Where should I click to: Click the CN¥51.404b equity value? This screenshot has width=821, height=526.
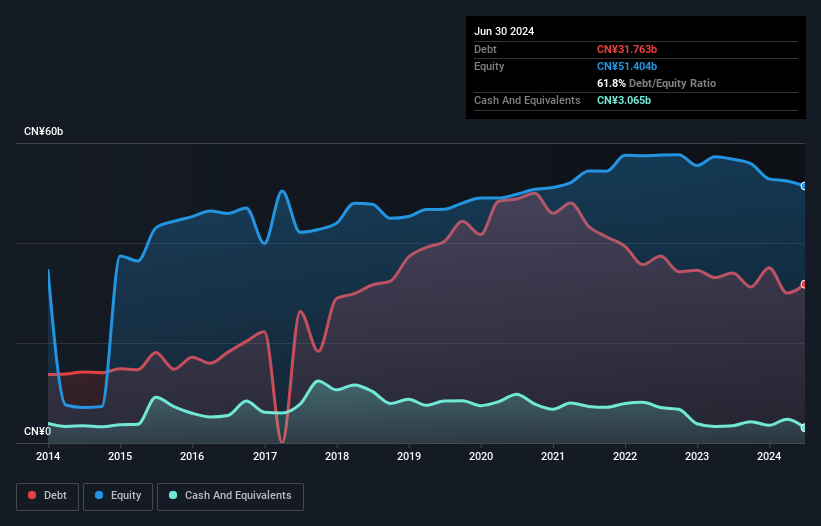pos(627,66)
